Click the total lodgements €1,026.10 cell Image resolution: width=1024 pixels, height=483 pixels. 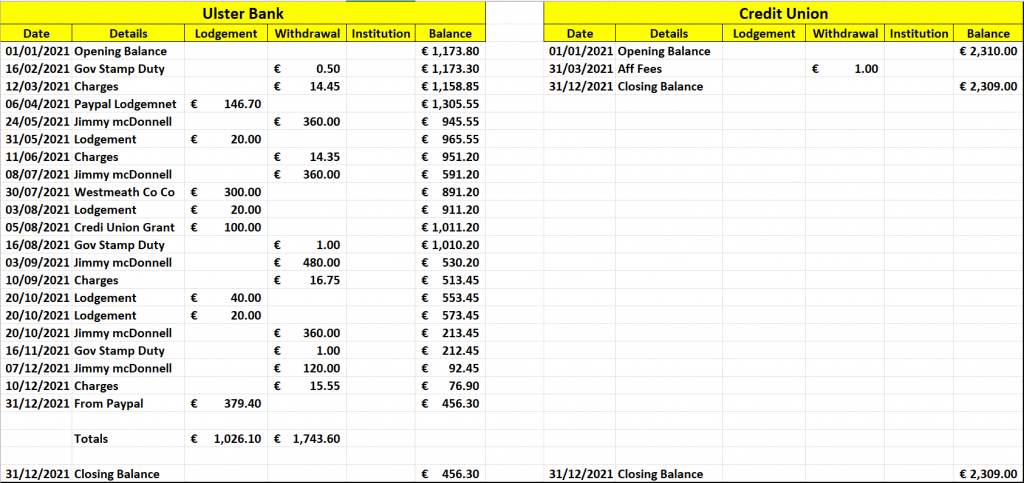[228, 438]
